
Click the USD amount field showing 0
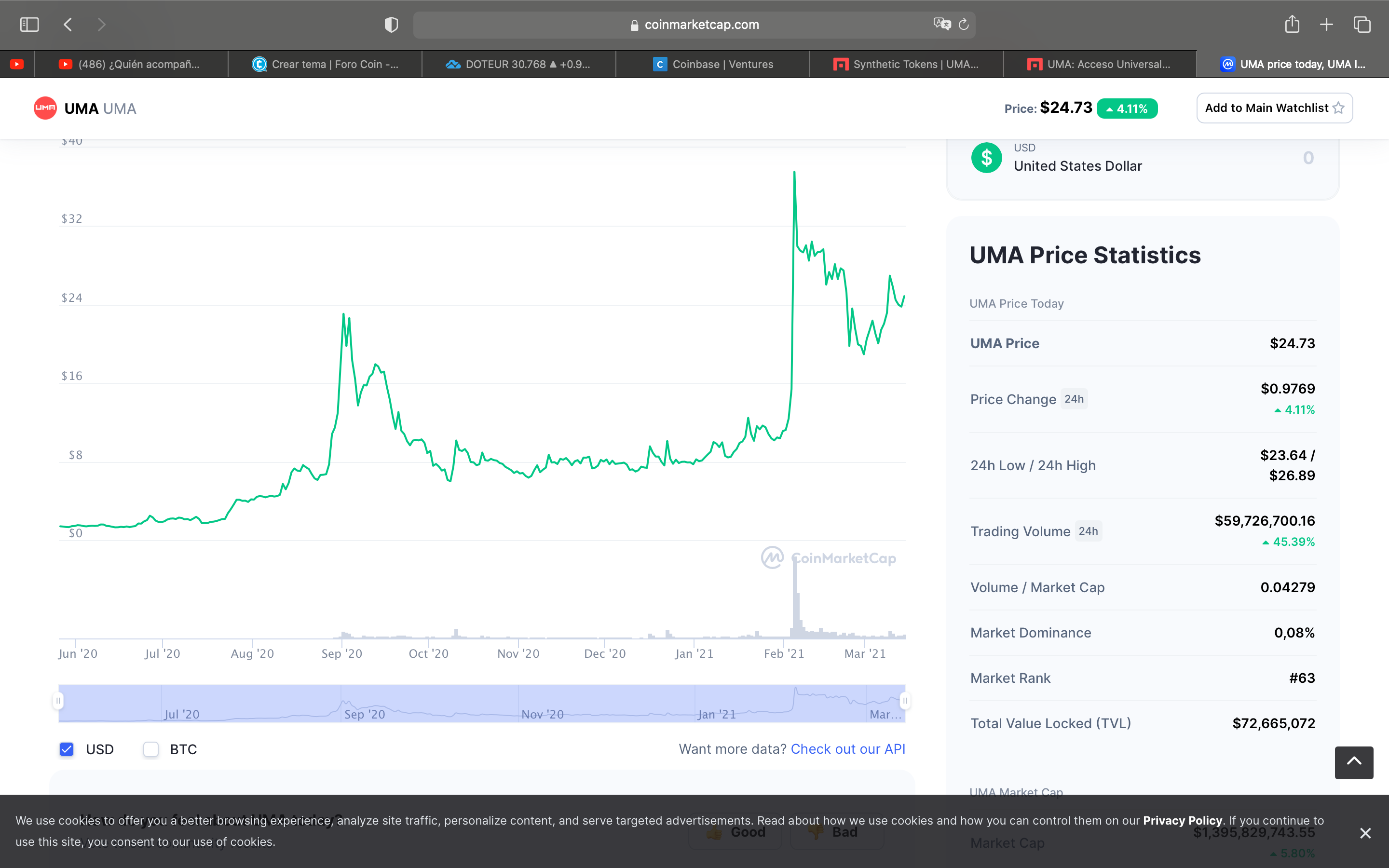(1308, 158)
